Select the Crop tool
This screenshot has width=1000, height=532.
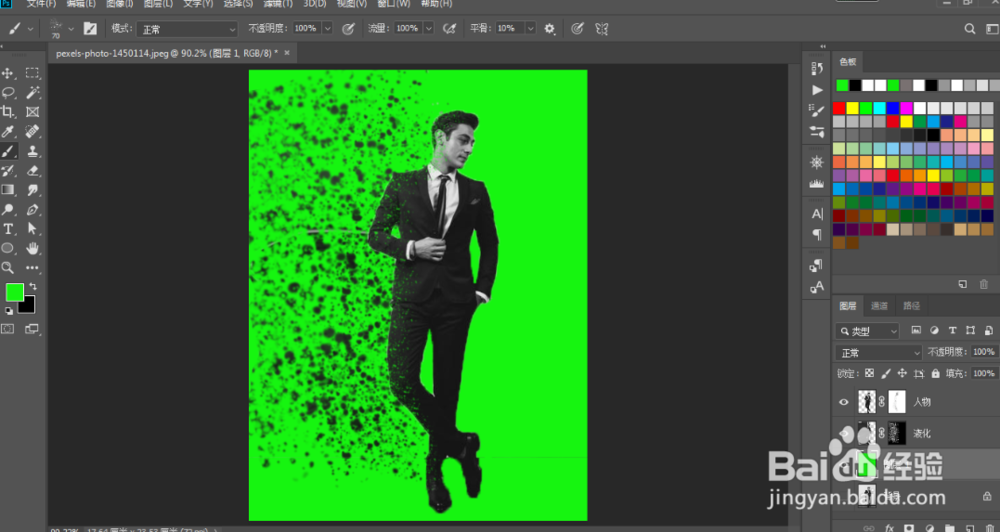[8, 112]
